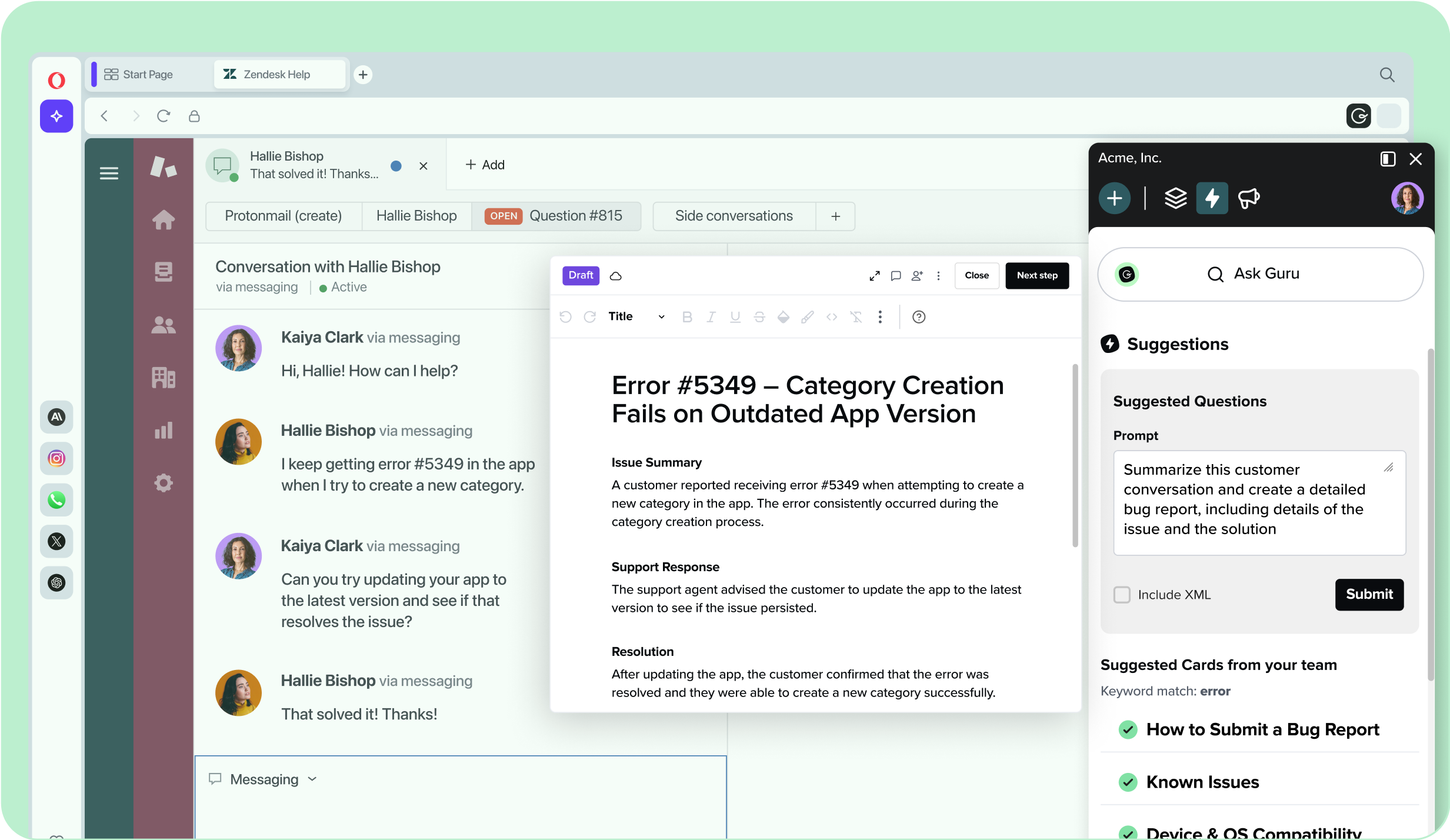Screen dimensions: 1450x840
Task: Submit the suggested prompt
Action: tap(1369, 594)
